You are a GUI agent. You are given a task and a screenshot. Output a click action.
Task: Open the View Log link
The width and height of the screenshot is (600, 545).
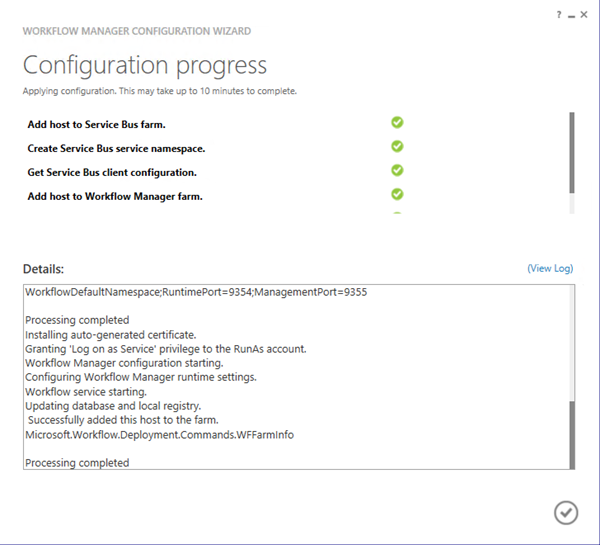tap(550, 268)
